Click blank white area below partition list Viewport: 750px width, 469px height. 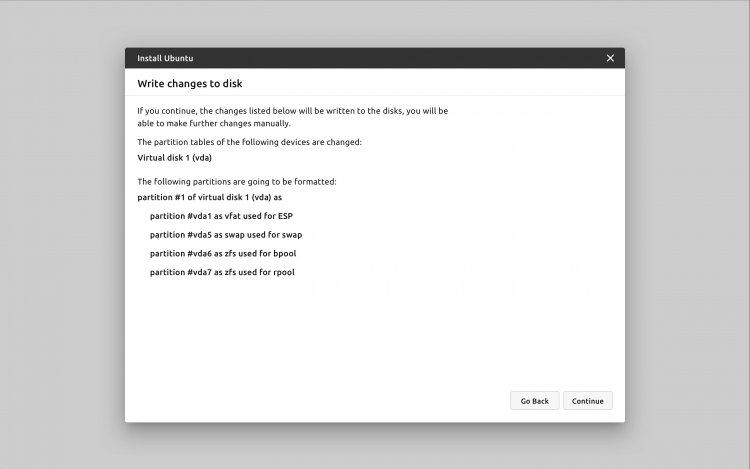coord(335,335)
